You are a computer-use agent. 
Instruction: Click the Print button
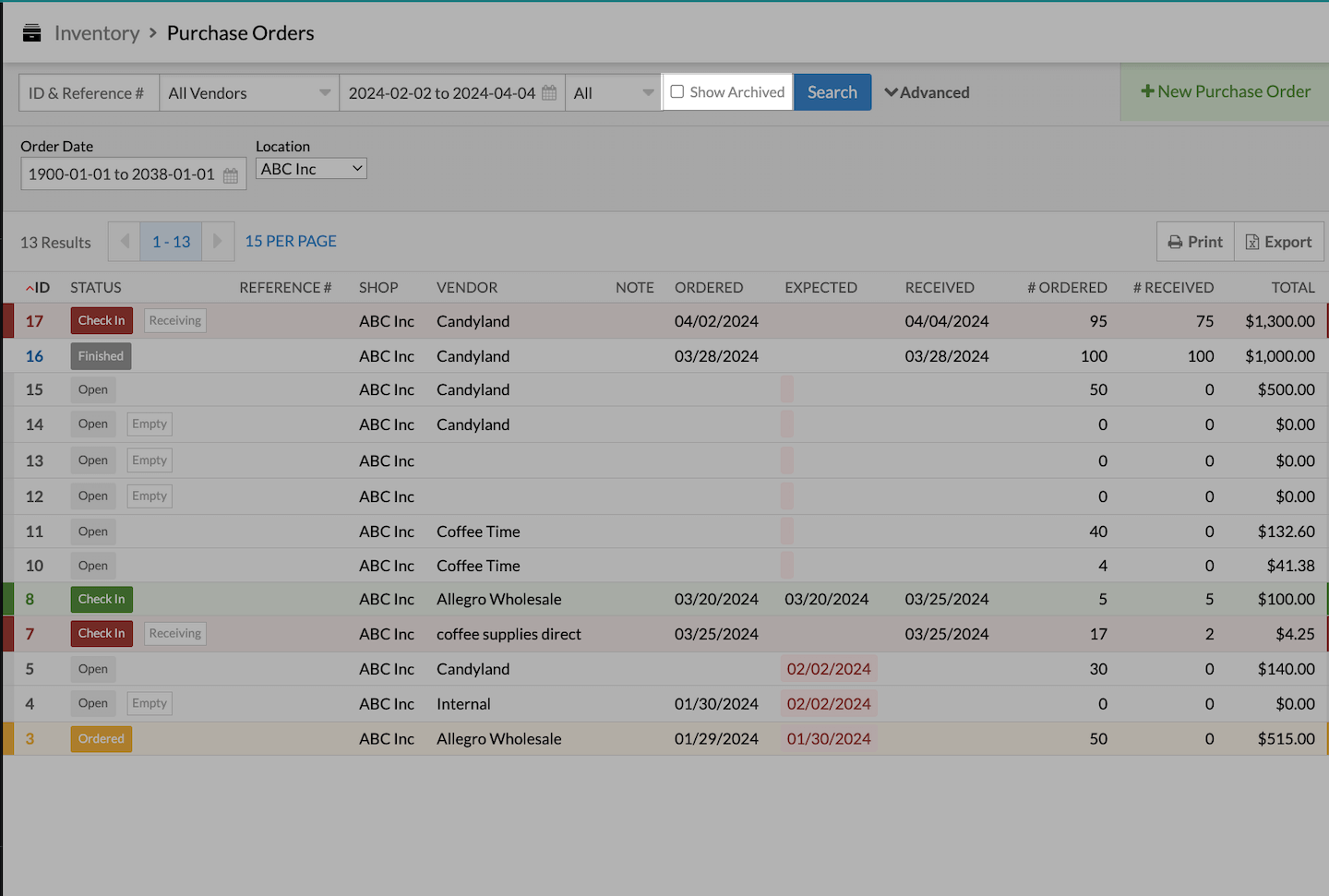click(x=1195, y=242)
